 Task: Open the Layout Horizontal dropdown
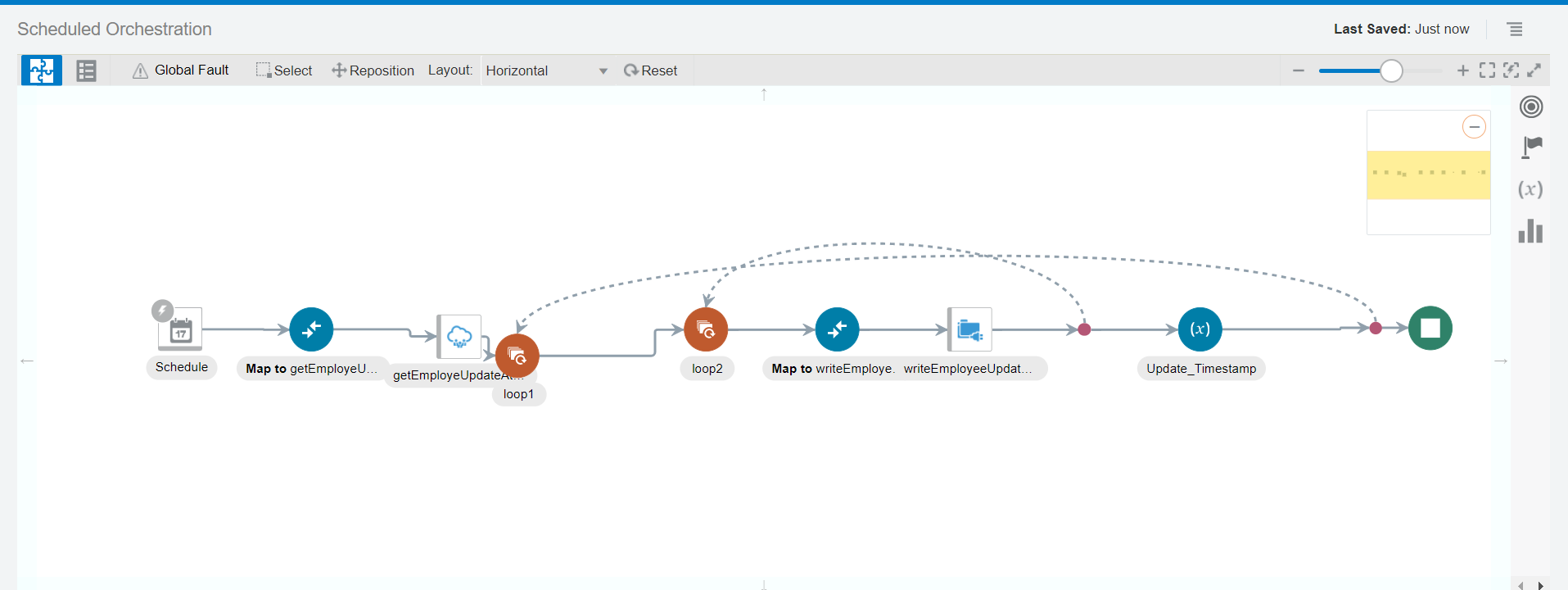[546, 70]
